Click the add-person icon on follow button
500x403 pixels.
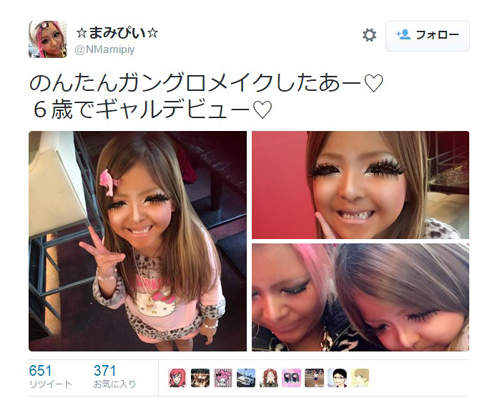tap(403, 35)
